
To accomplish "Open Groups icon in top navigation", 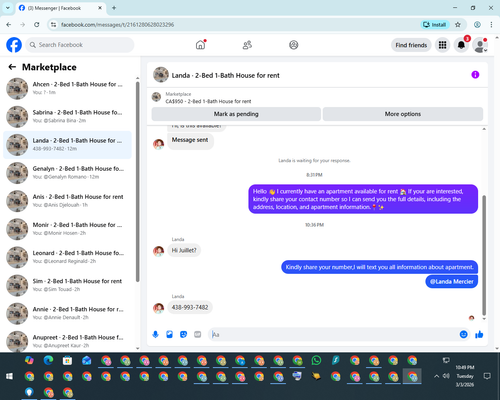I will click(293, 45).
